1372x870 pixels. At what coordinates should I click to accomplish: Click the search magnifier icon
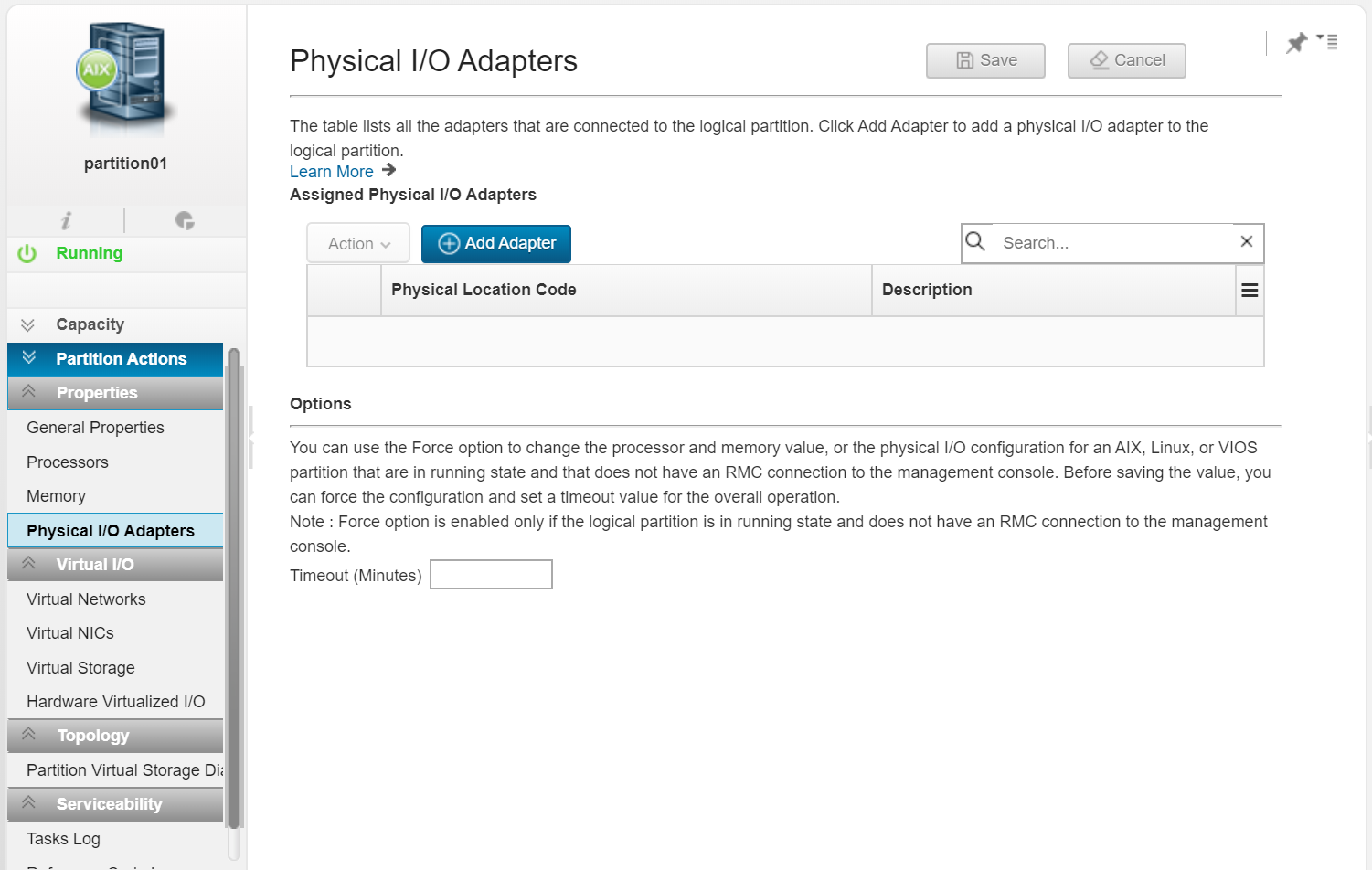[x=975, y=241]
